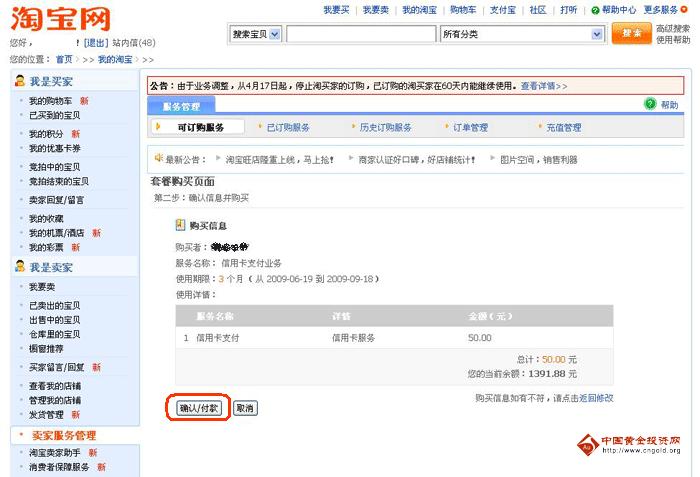The image size is (700, 477).
Task: Click 返回修改 link
Action: click(x=596, y=398)
